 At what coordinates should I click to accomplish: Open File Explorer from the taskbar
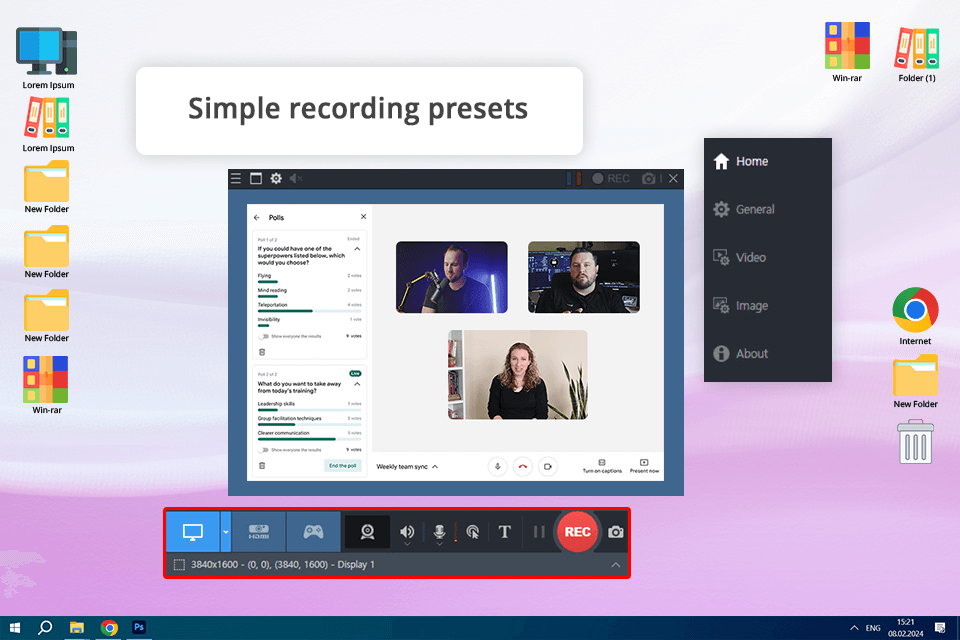(77, 628)
